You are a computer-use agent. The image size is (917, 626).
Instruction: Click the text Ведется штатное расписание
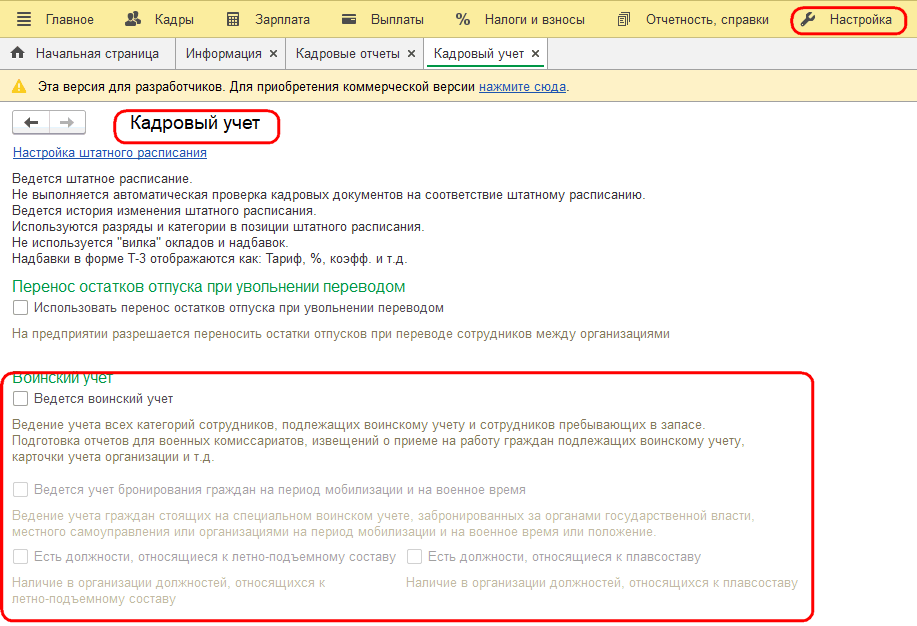coord(102,178)
